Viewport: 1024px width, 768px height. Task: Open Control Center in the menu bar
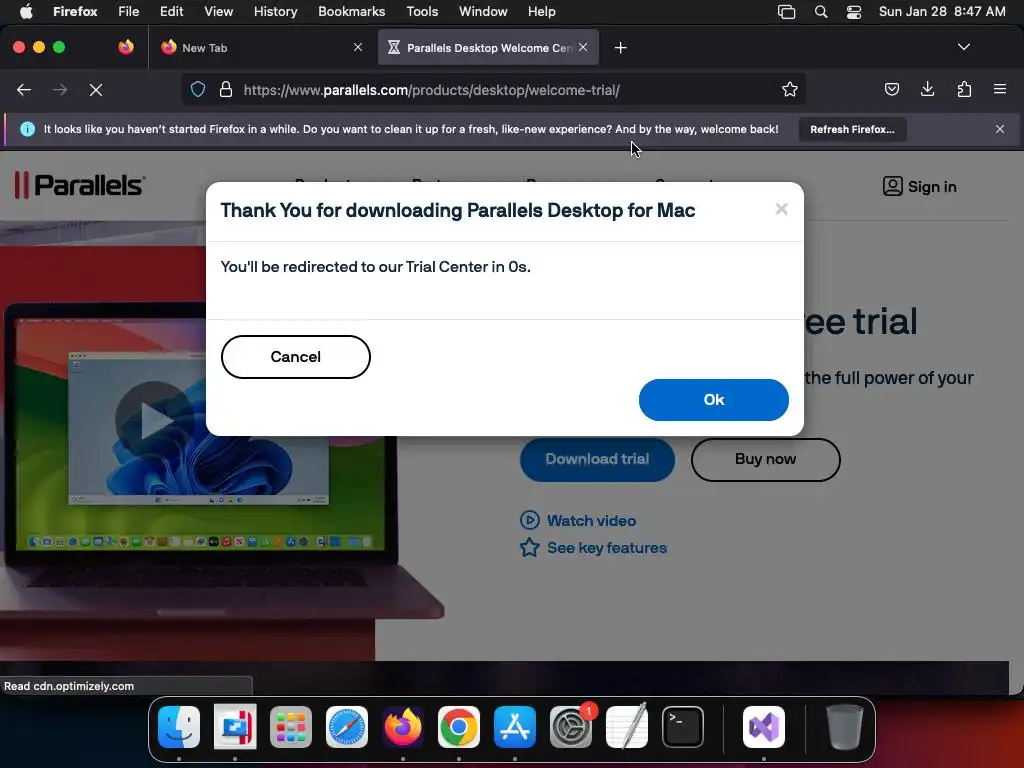click(854, 12)
